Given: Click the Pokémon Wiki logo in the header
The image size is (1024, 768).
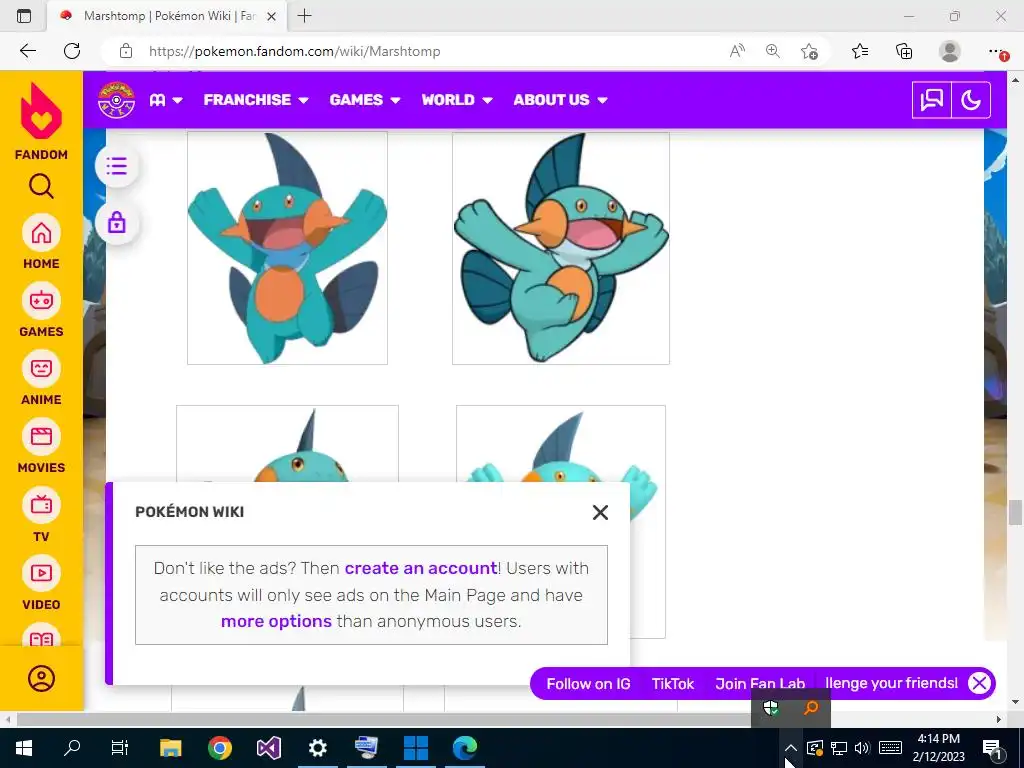Looking at the screenshot, I should click(116, 100).
